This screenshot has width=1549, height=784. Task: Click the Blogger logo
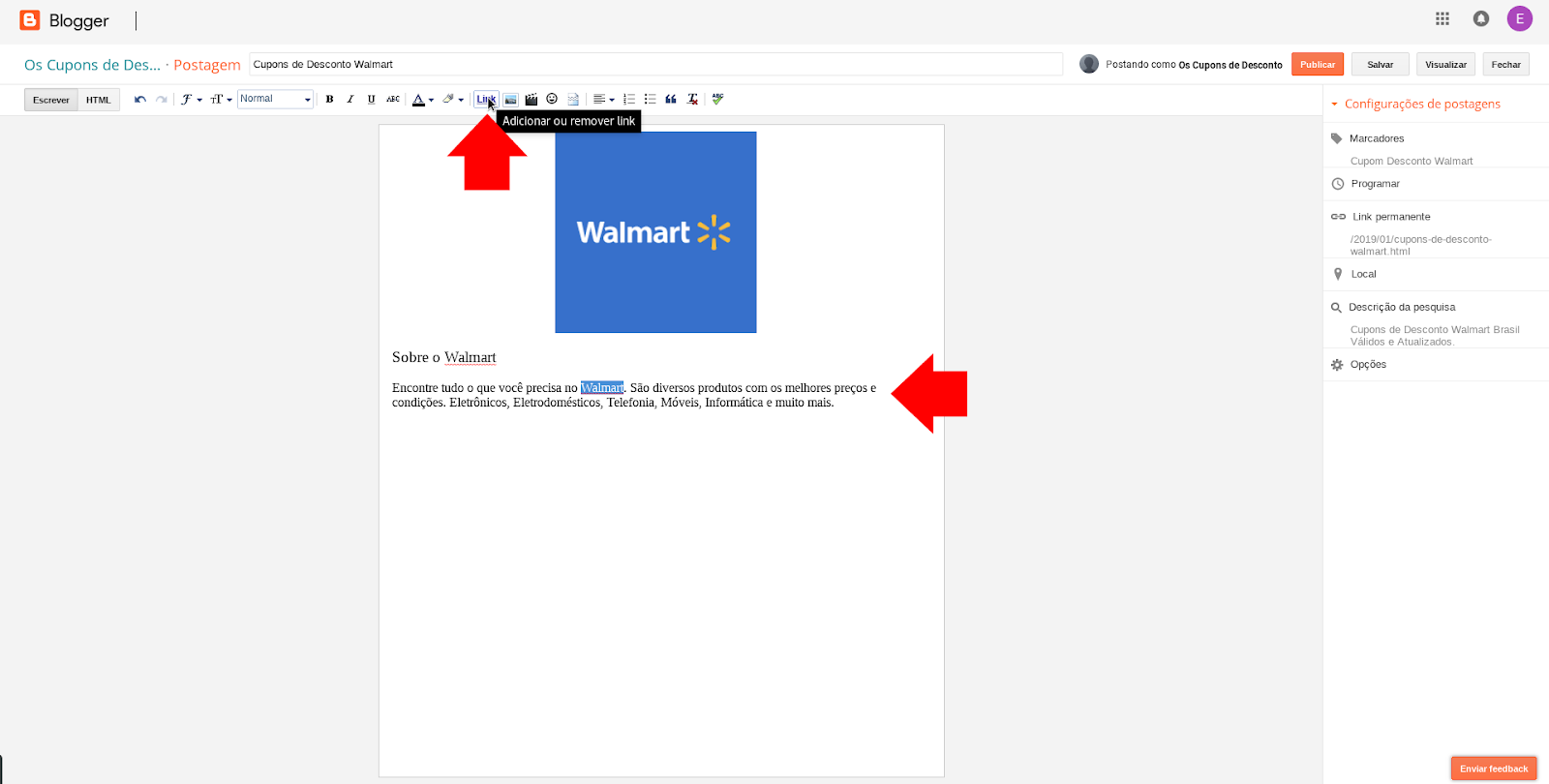pos(64,20)
